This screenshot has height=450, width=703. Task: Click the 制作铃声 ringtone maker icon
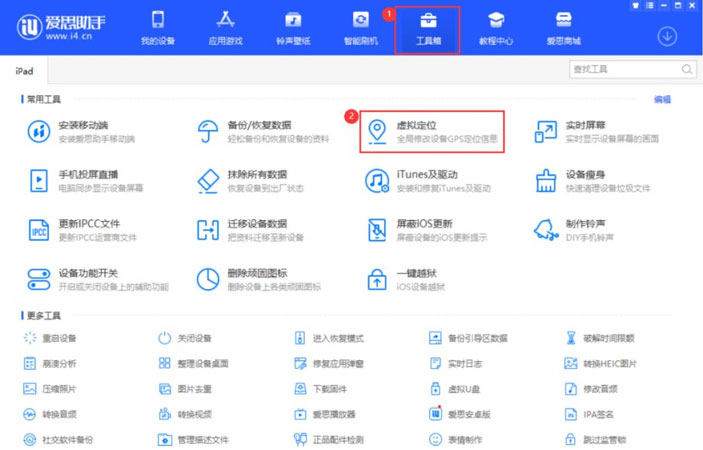coord(546,229)
